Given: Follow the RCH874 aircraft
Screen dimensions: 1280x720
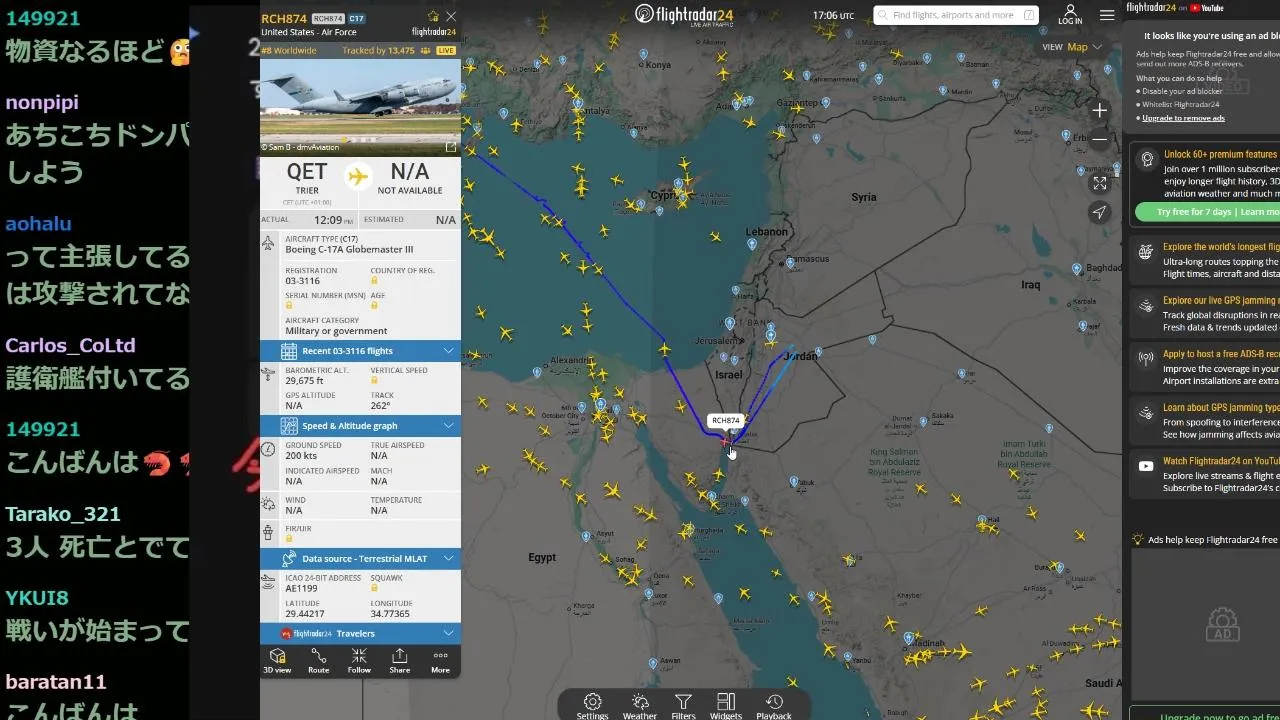Looking at the screenshot, I should coord(359,661).
